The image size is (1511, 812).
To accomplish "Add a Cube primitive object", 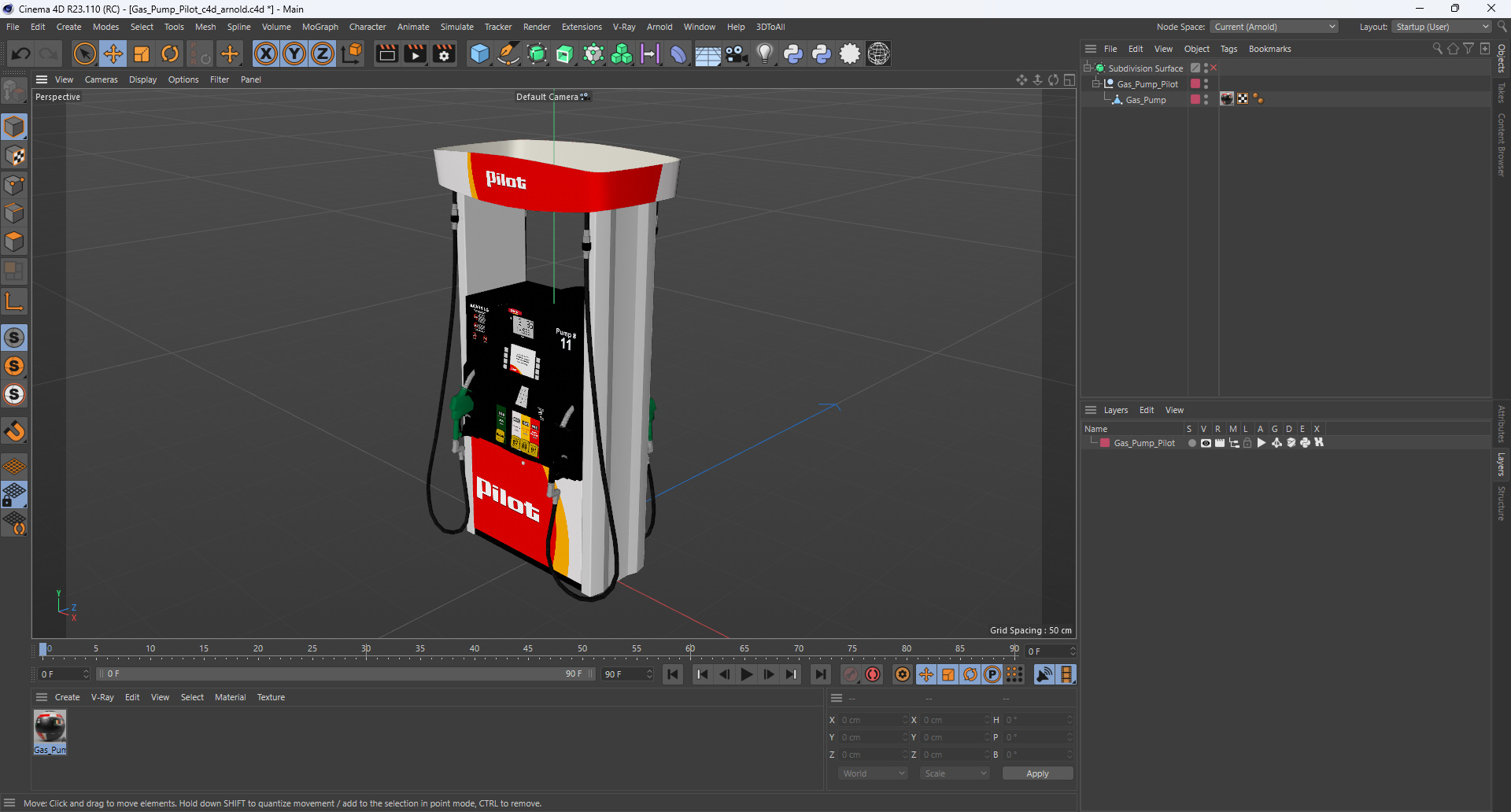I will (x=479, y=54).
